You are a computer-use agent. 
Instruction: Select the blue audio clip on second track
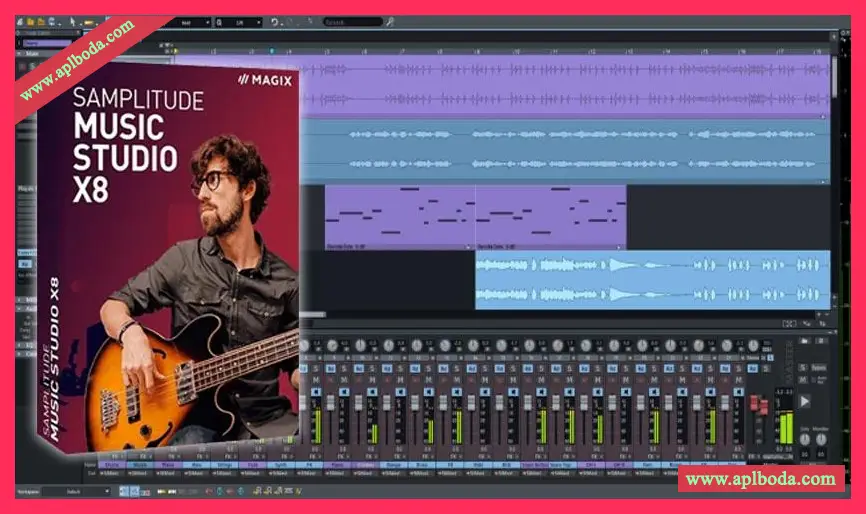(565, 151)
